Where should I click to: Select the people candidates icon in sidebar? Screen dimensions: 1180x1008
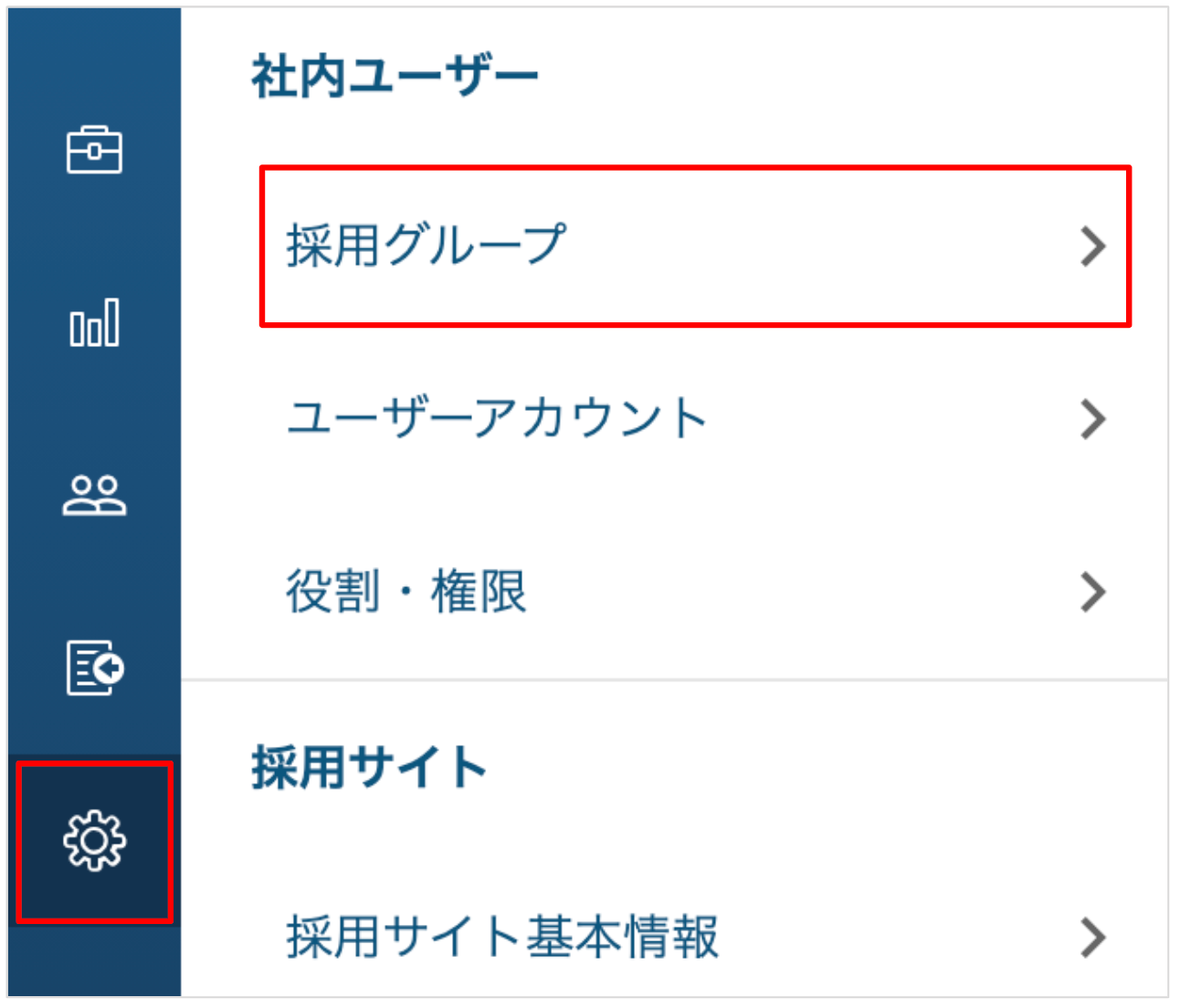(94, 496)
